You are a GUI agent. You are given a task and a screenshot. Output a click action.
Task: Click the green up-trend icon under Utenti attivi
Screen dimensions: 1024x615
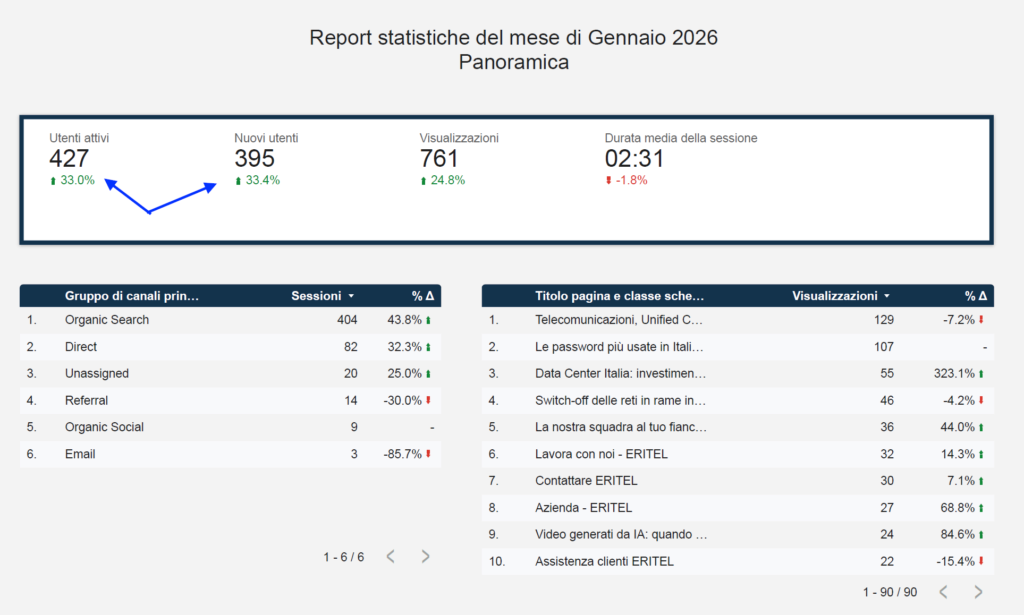pos(51,182)
